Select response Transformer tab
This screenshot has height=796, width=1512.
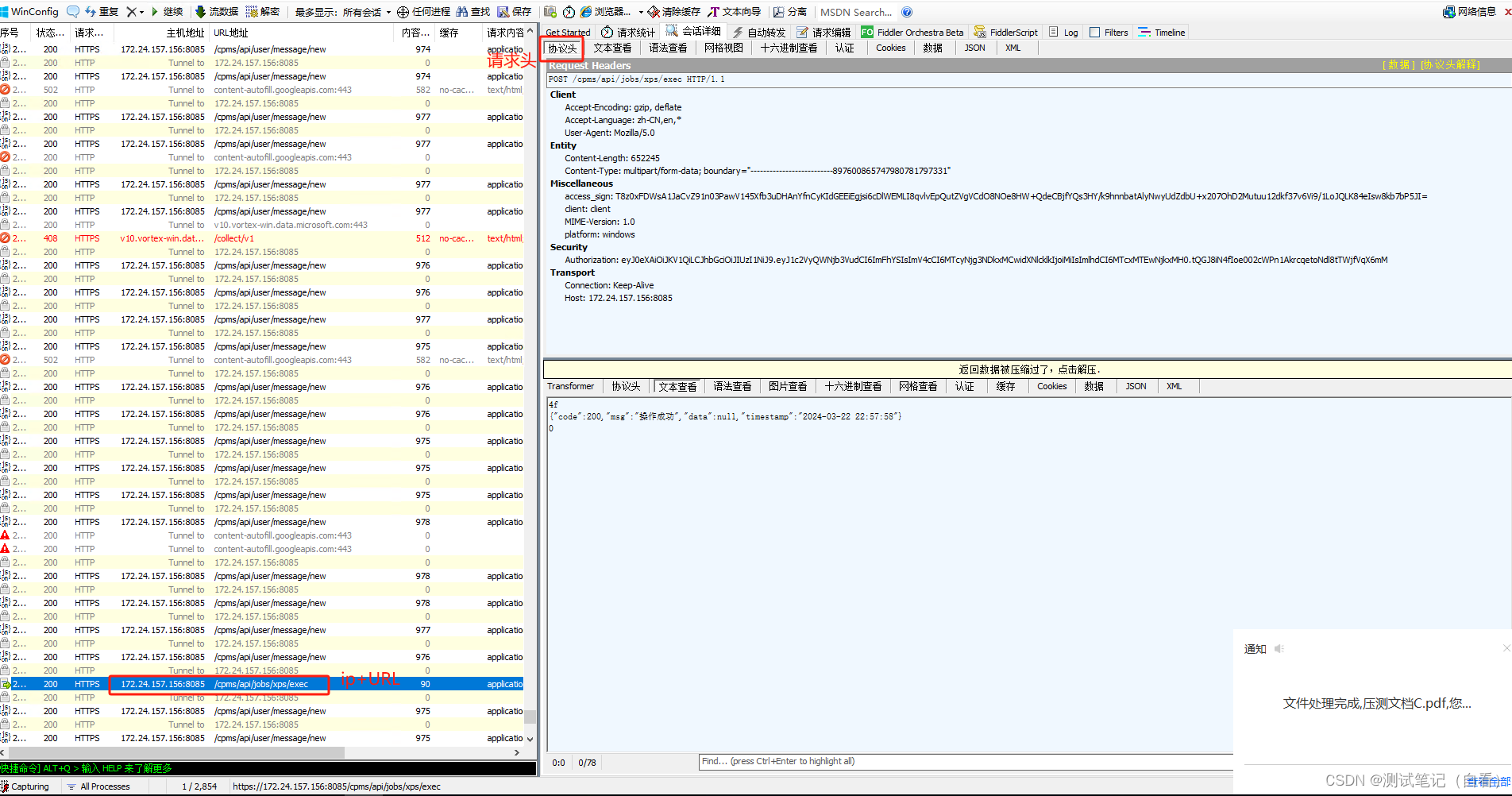pos(570,386)
